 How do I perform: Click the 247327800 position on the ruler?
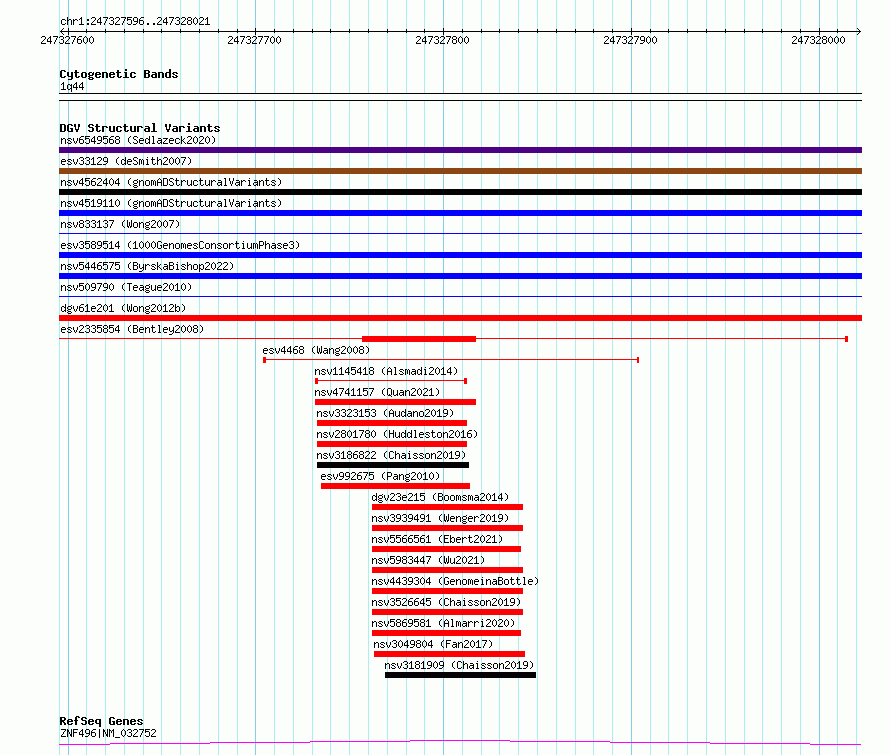coord(443,40)
